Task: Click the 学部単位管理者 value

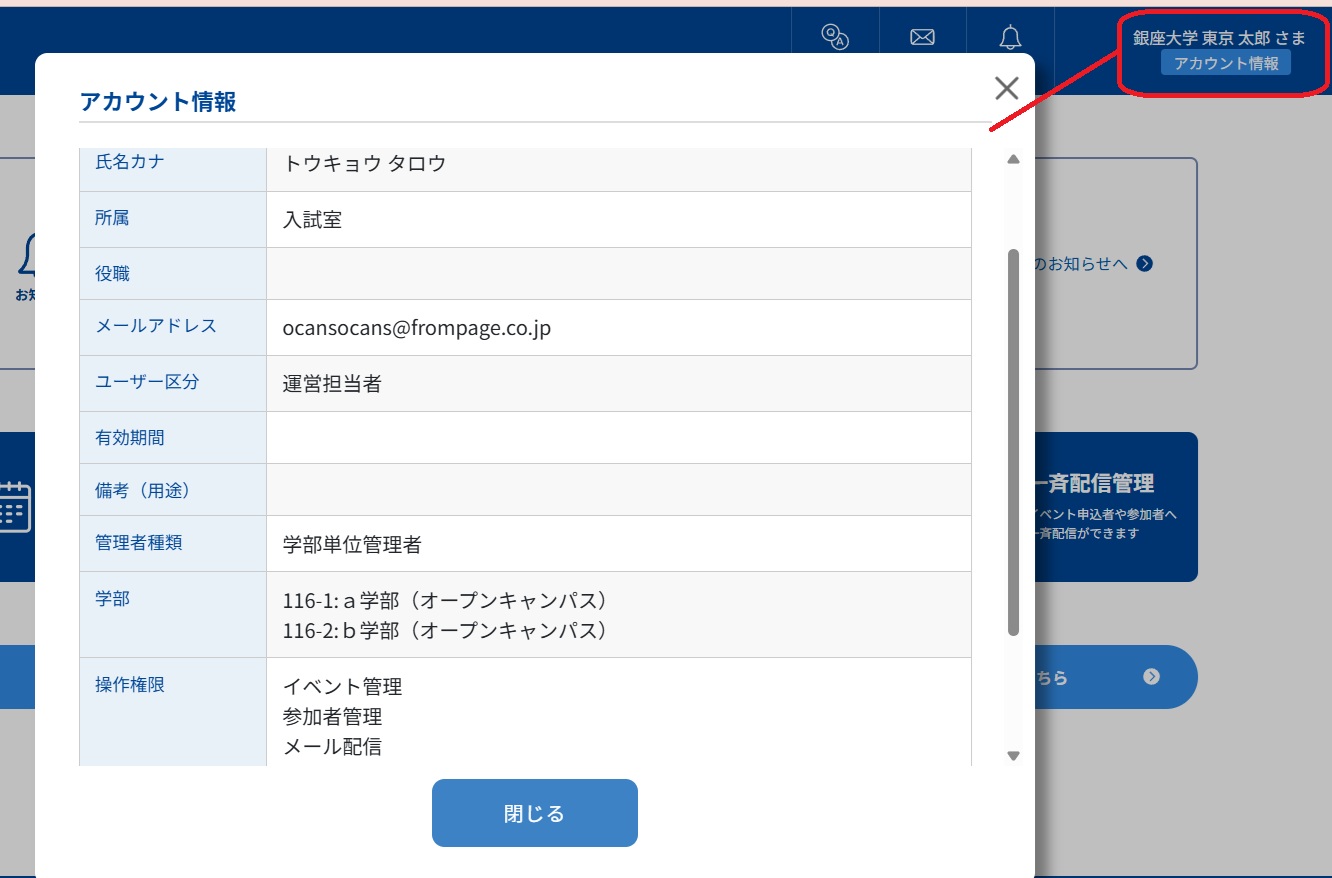Action: [x=352, y=545]
